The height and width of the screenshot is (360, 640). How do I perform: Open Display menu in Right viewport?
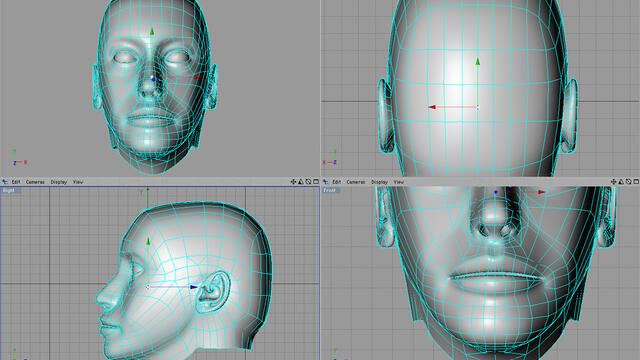coord(59,182)
